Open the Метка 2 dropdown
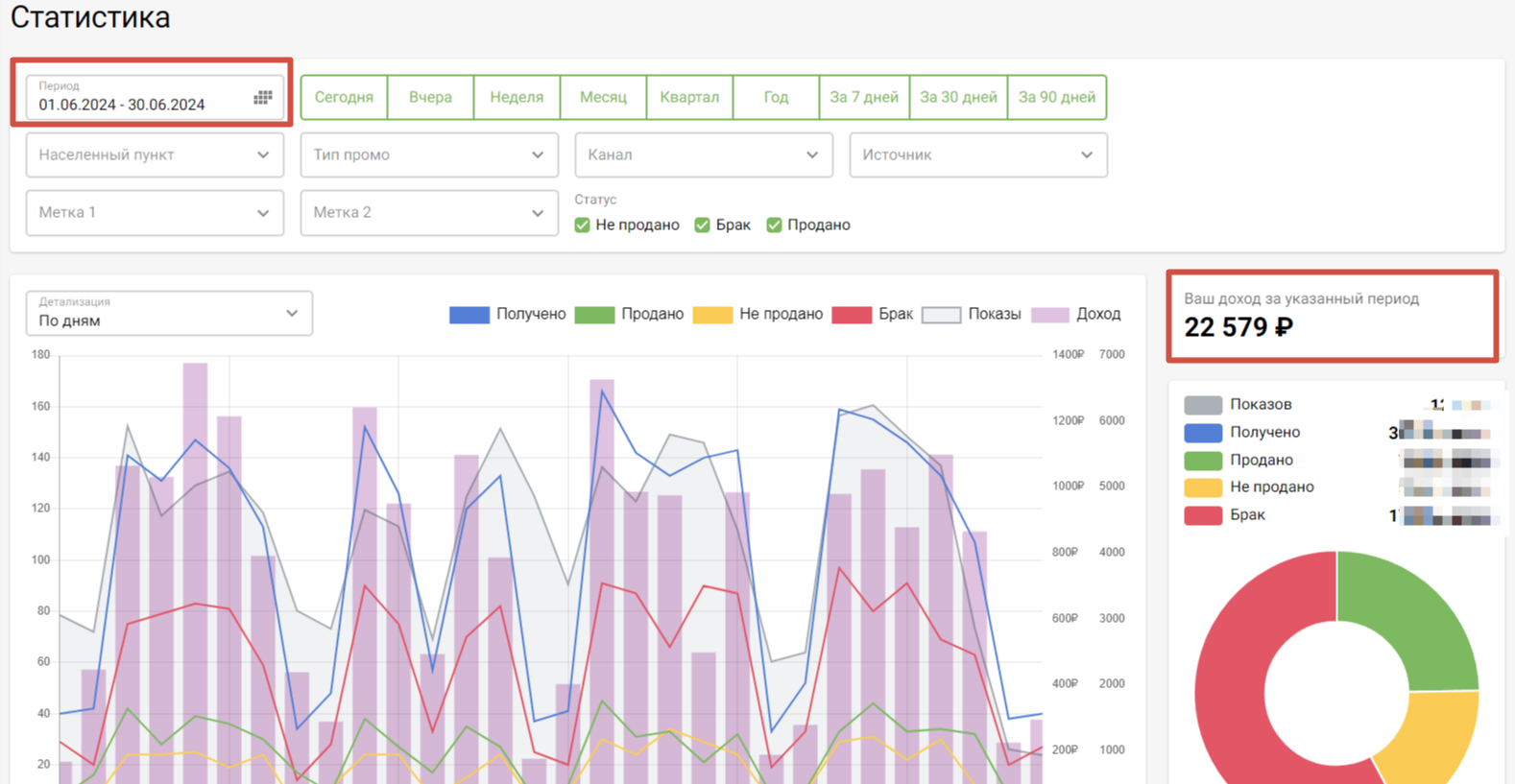Viewport: 1515px width, 784px height. pyautogui.click(x=429, y=212)
